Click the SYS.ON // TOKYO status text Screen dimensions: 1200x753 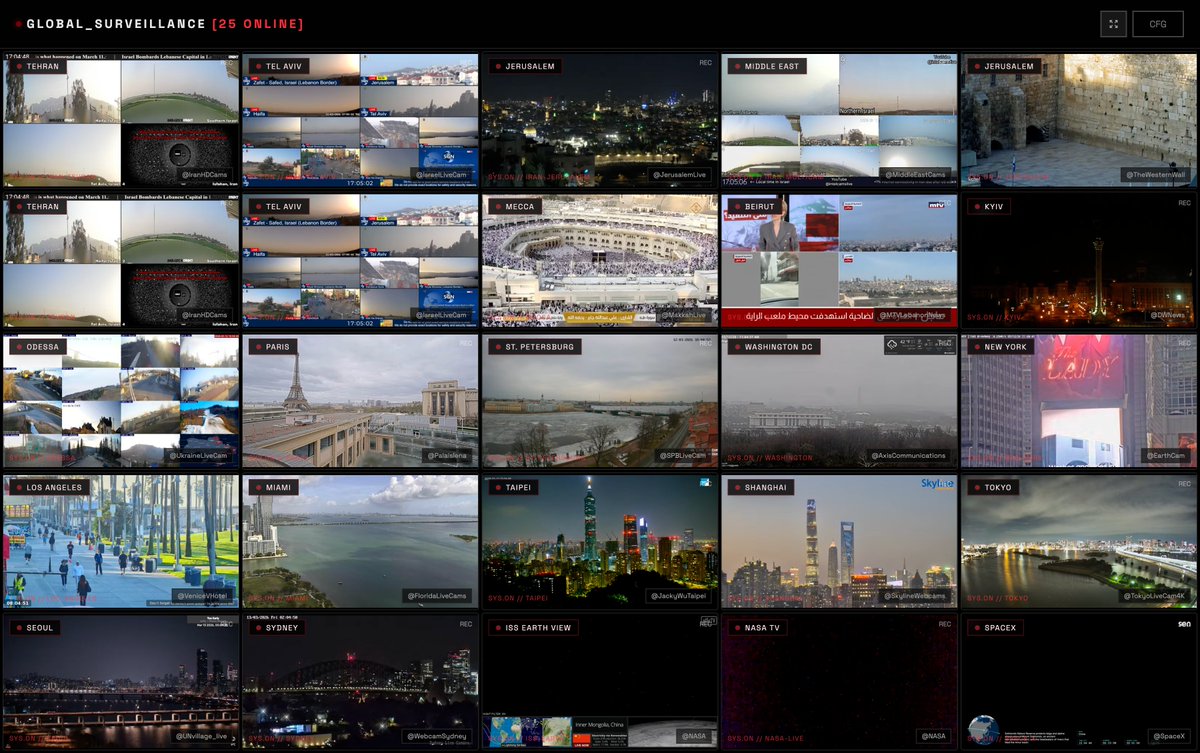(998, 597)
